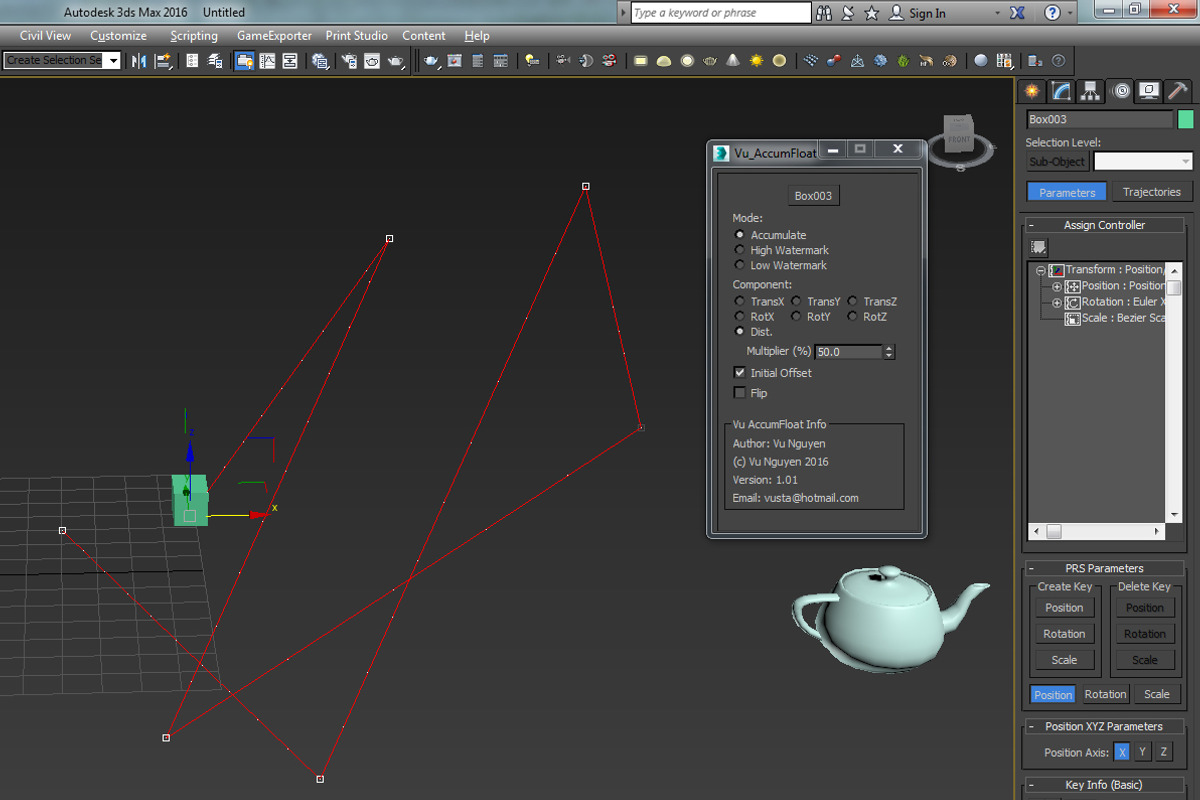
Task: Click Delete Key Scale button
Action: (x=1145, y=660)
